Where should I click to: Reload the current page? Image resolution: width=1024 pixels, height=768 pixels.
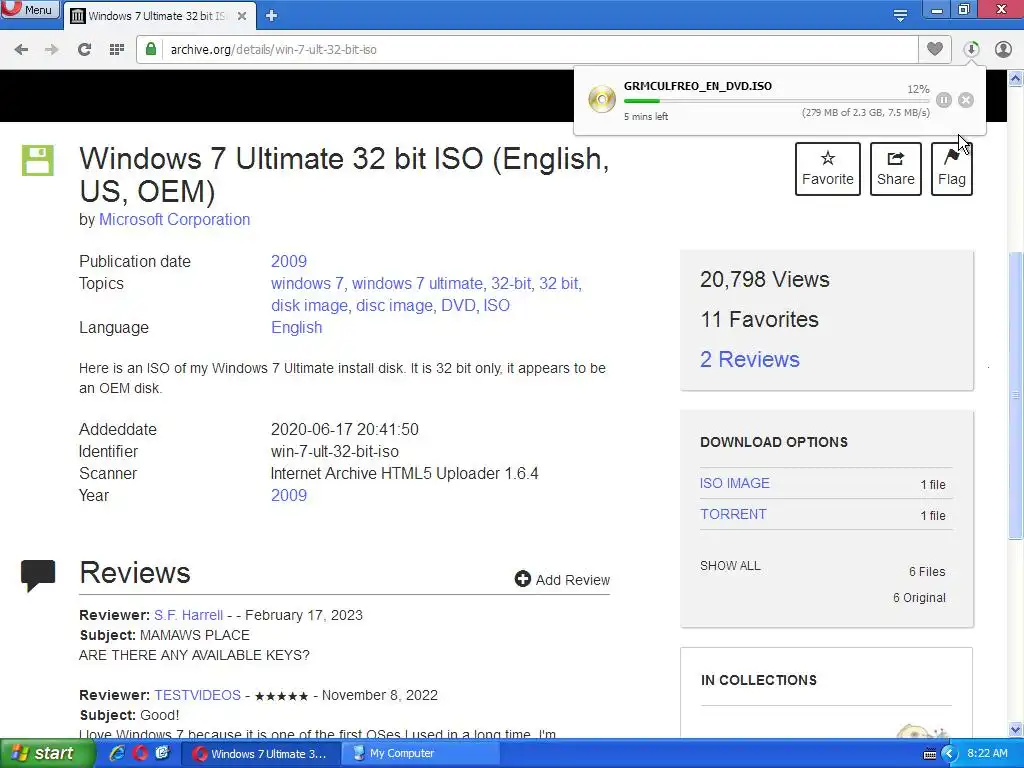84,50
